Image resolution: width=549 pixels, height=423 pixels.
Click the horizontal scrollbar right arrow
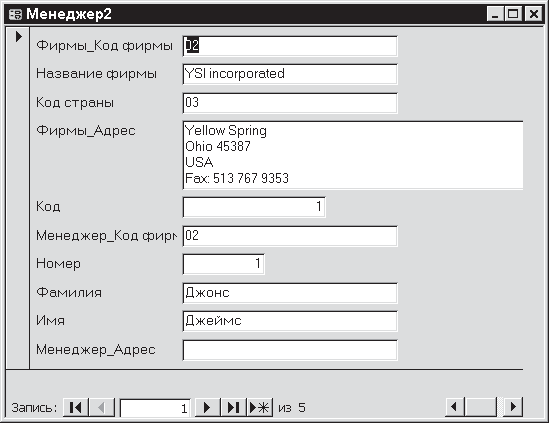513,407
